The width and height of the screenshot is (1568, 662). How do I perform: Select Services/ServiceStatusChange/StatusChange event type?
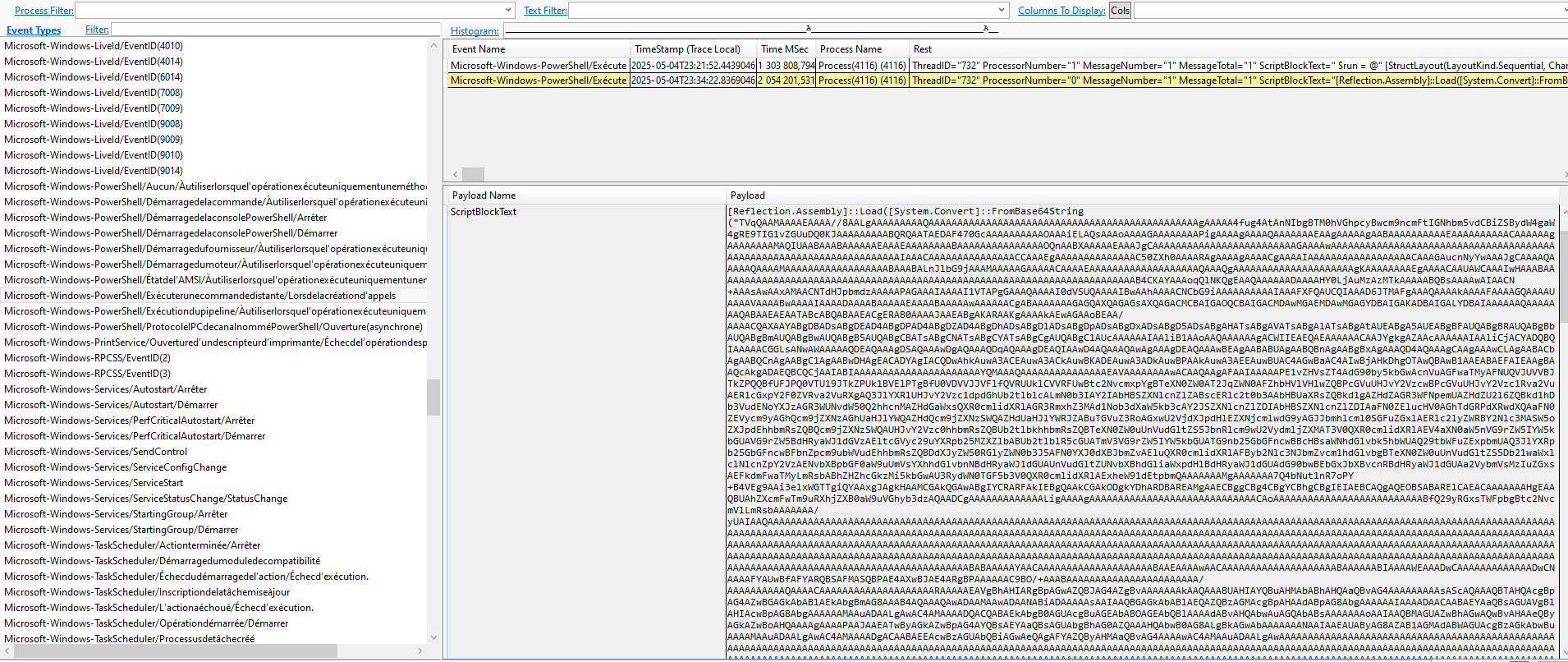click(x=145, y=499)
